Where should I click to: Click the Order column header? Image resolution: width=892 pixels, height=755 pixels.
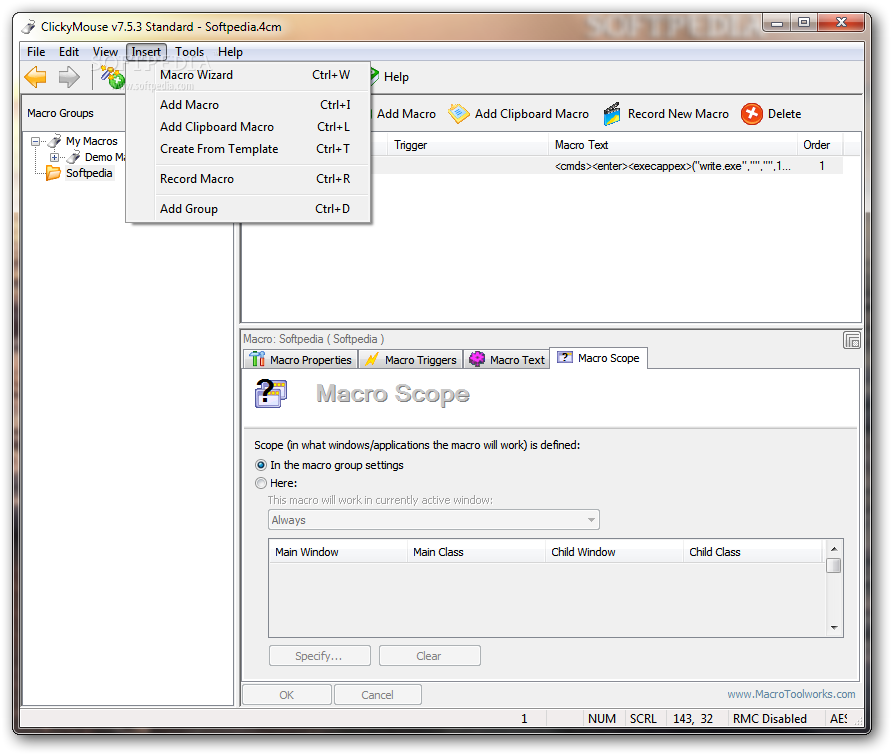tap(820, 145)
